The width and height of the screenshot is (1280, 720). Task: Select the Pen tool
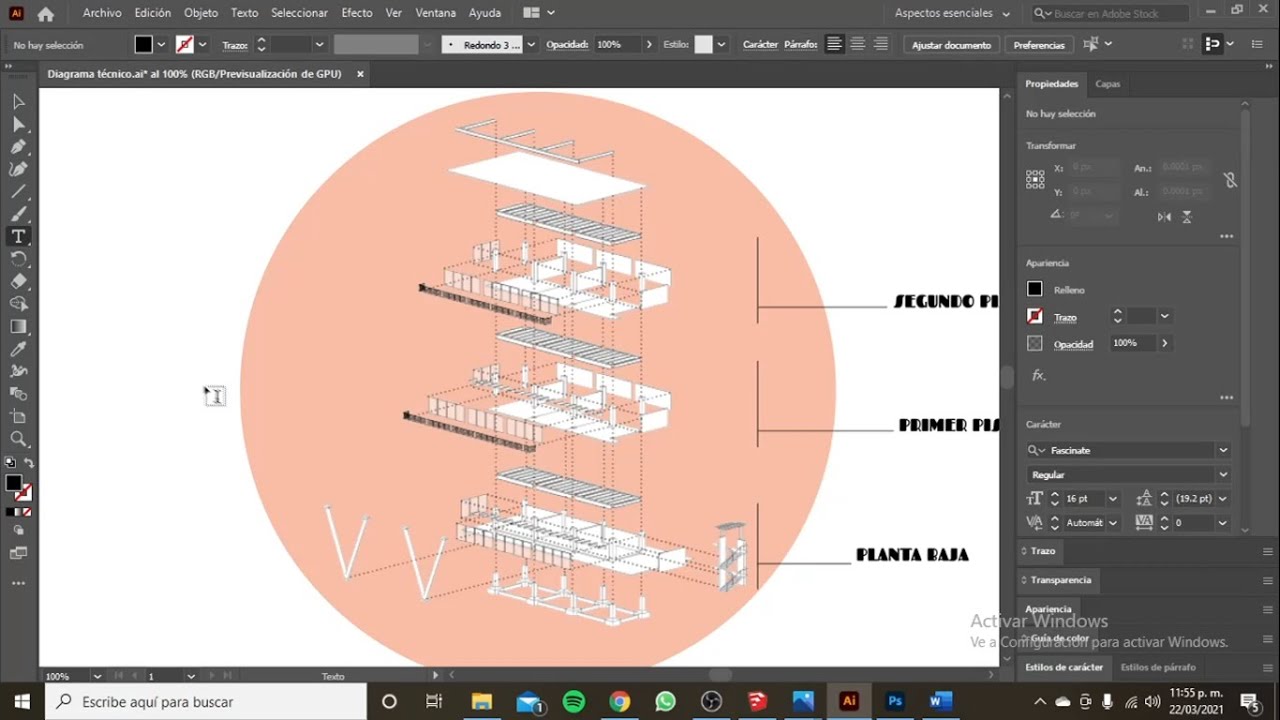(x=18, y=147)
